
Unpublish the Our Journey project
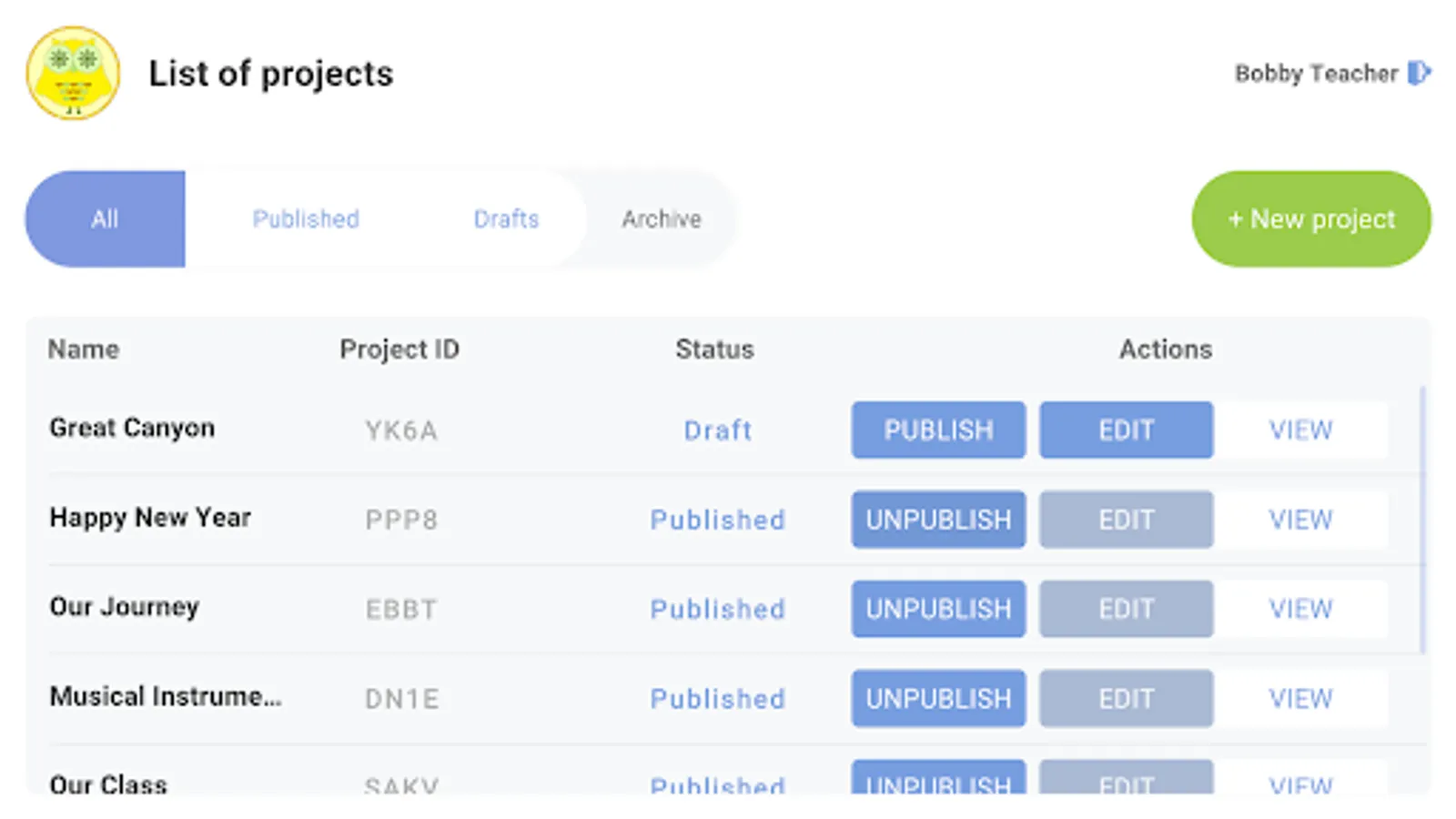point(938,609)
